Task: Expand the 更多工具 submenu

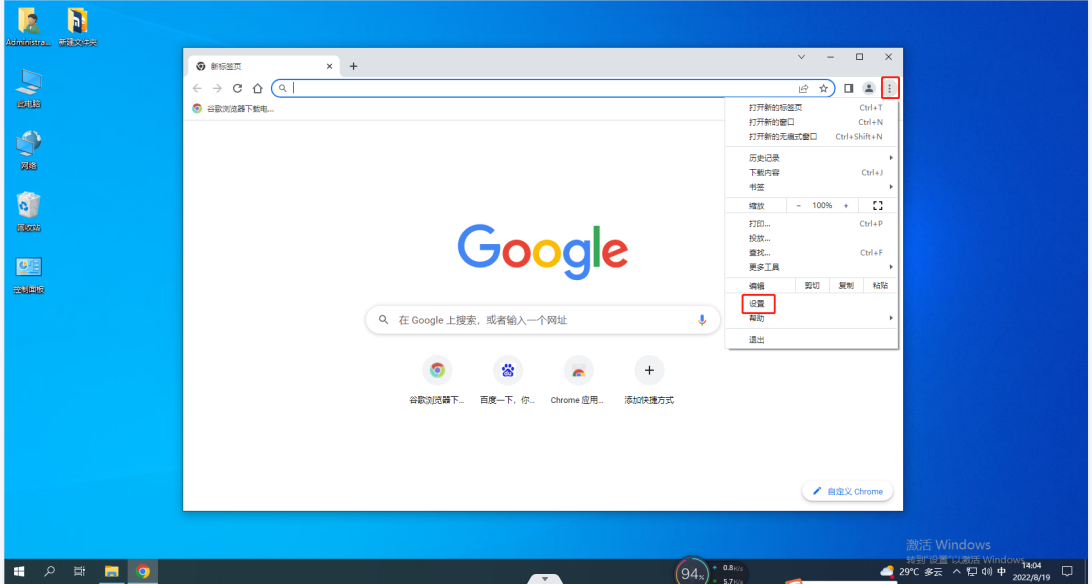Action: 811,267
